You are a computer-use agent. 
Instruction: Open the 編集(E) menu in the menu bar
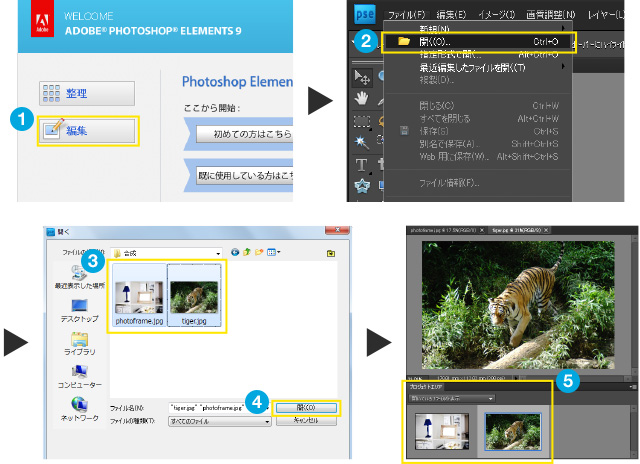(x=451, y=15)
